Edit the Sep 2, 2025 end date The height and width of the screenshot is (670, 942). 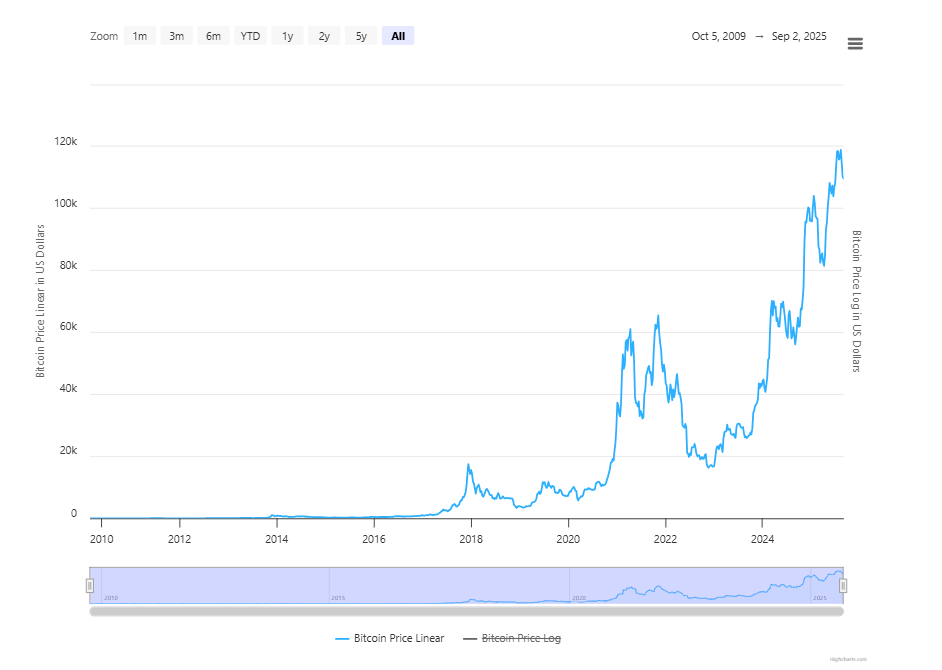(799, 36)
